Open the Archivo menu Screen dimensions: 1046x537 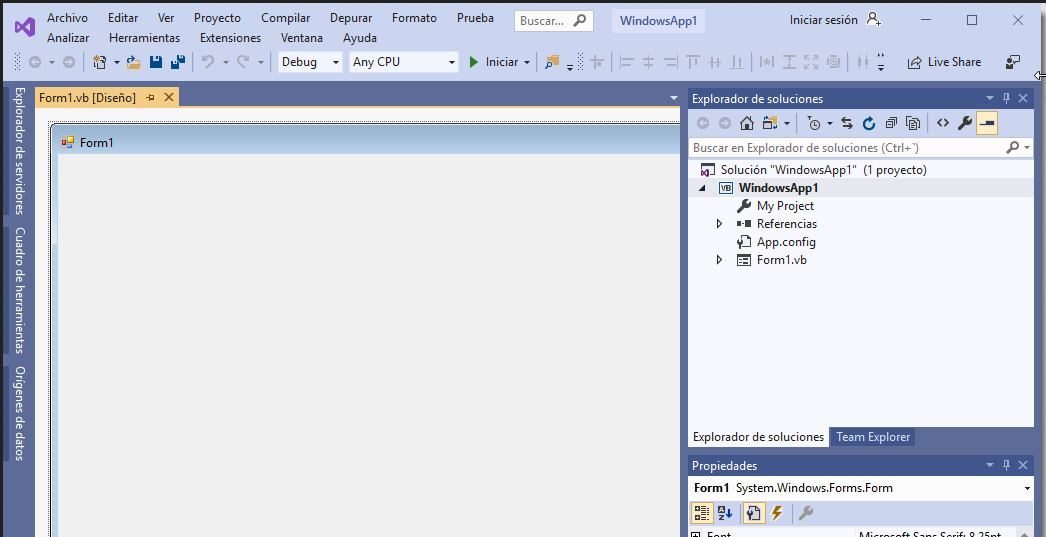point(67,18)
